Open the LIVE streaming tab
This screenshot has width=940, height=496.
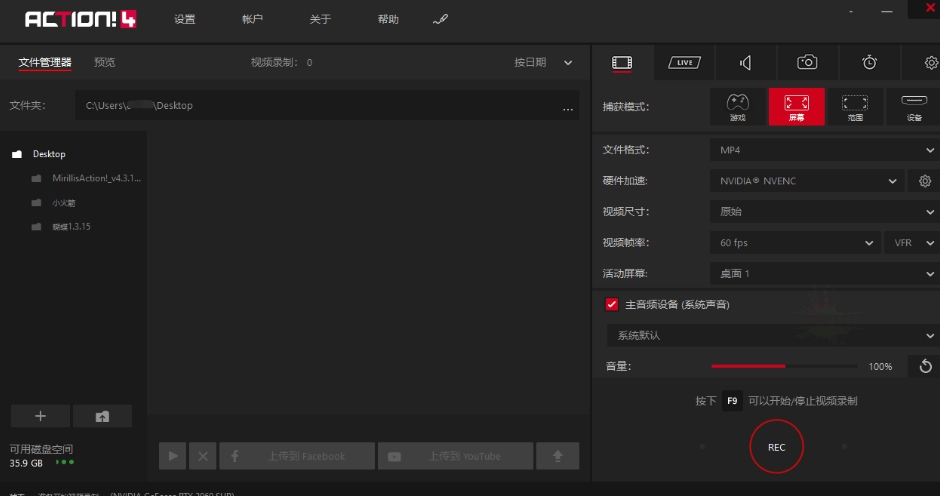(684, 62)
